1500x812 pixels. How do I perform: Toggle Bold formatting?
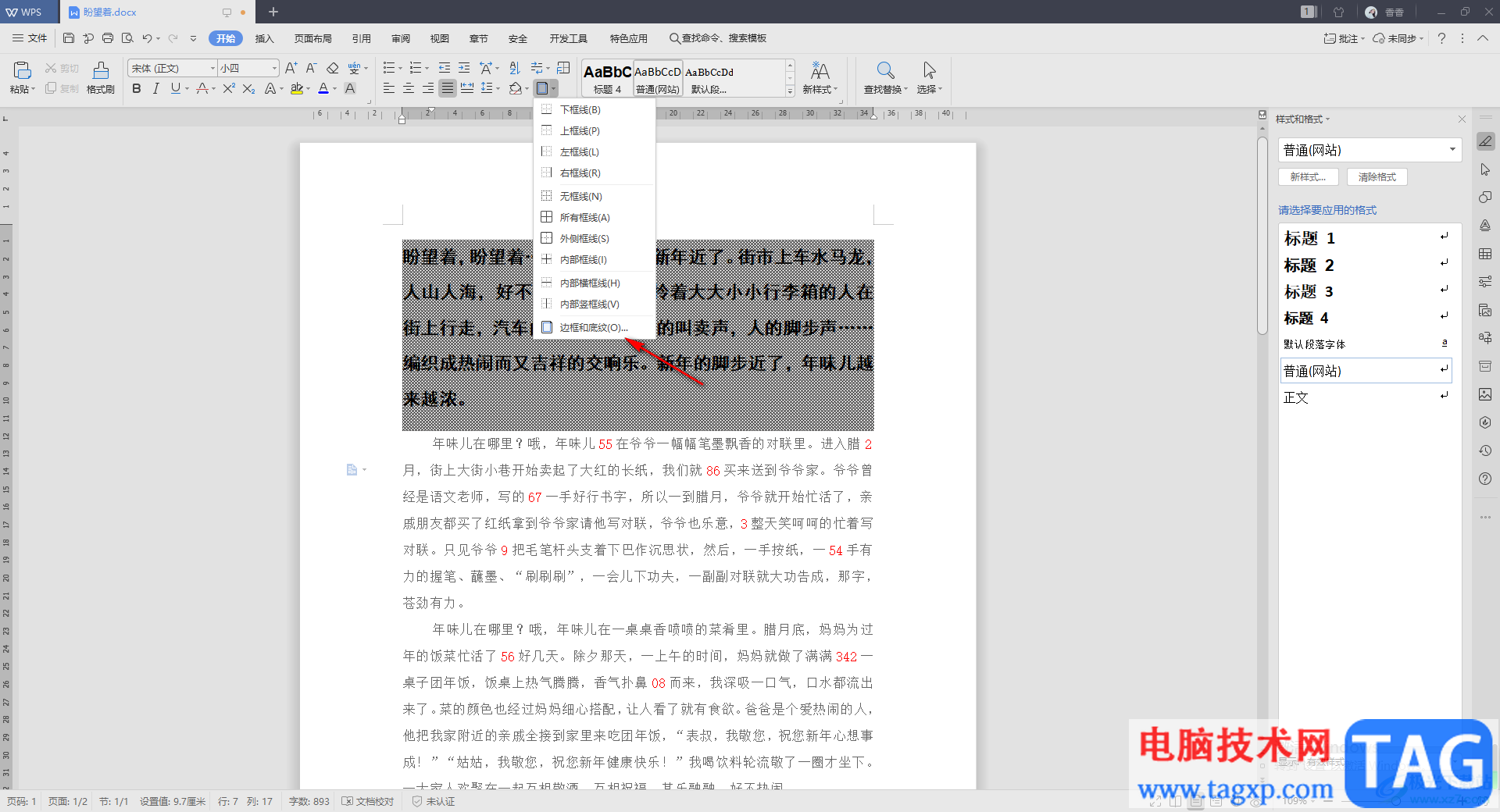(x=137, y=88)
